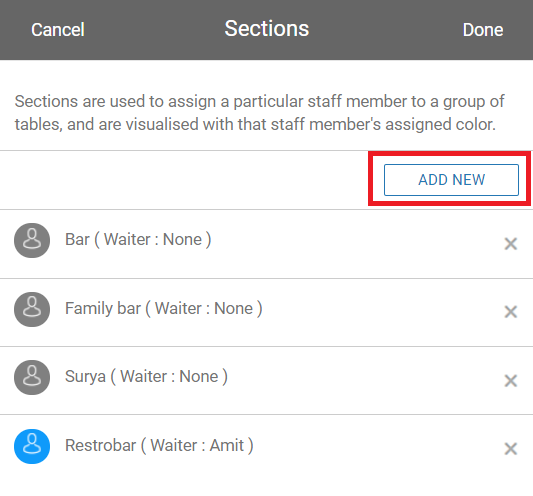
Task: Remove the Restrobar section with X
Action: [511, 449]
